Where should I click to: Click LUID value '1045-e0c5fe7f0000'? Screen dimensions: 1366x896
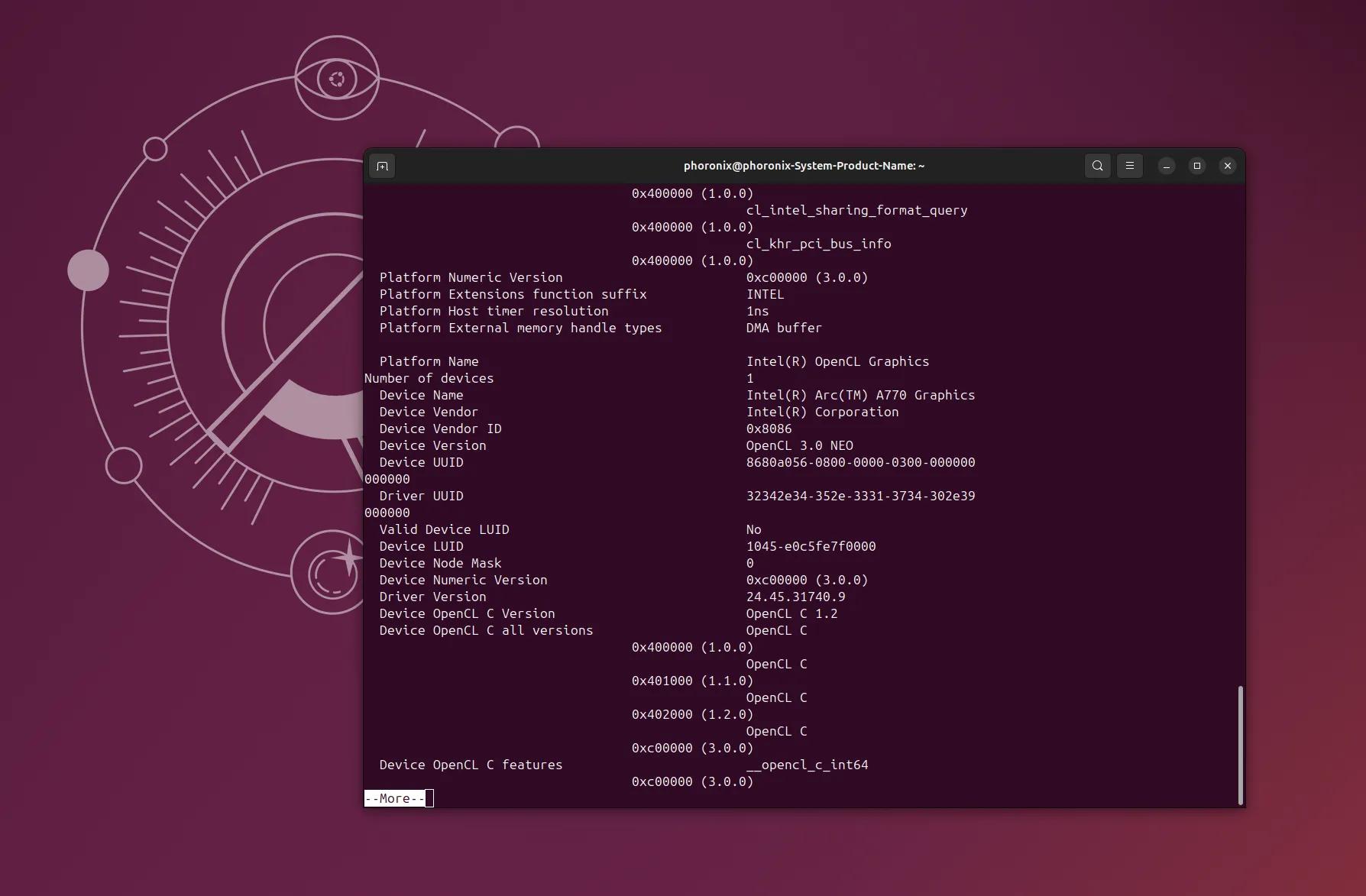811,546
